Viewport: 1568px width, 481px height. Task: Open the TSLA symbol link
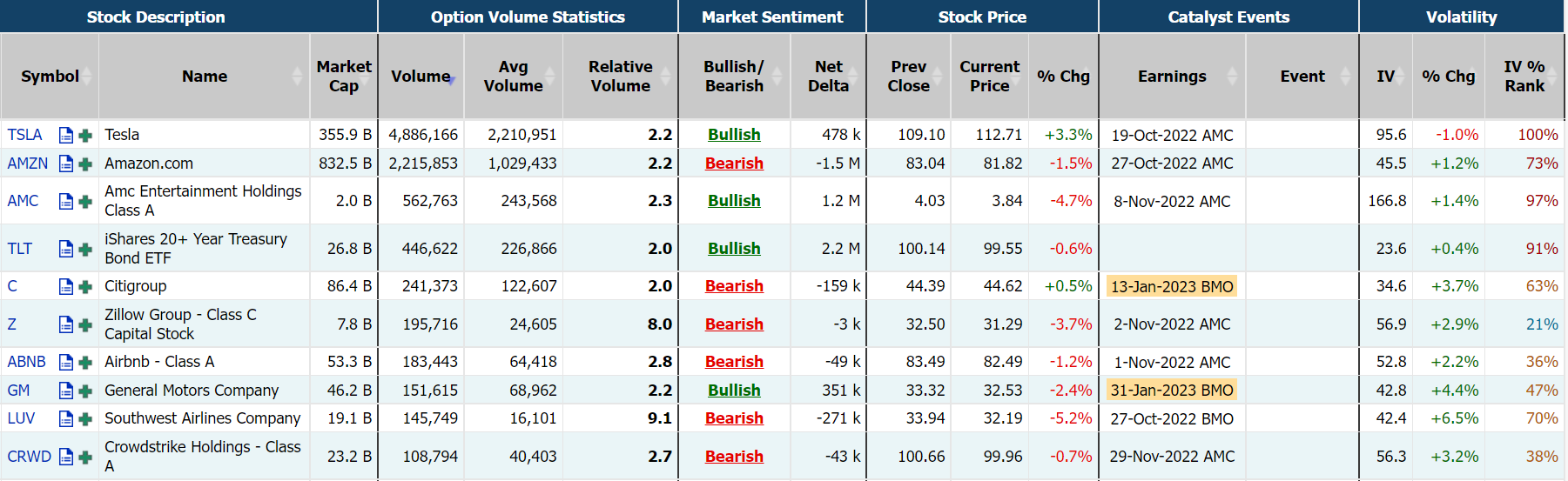24,135
